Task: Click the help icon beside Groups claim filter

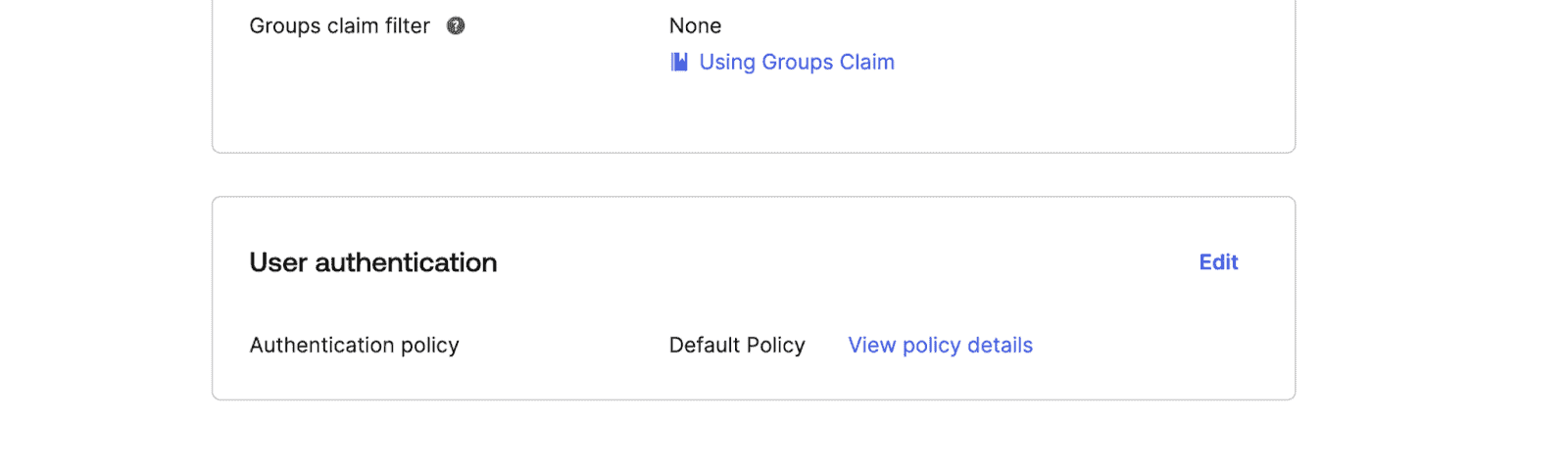Action: pos(456,26)
